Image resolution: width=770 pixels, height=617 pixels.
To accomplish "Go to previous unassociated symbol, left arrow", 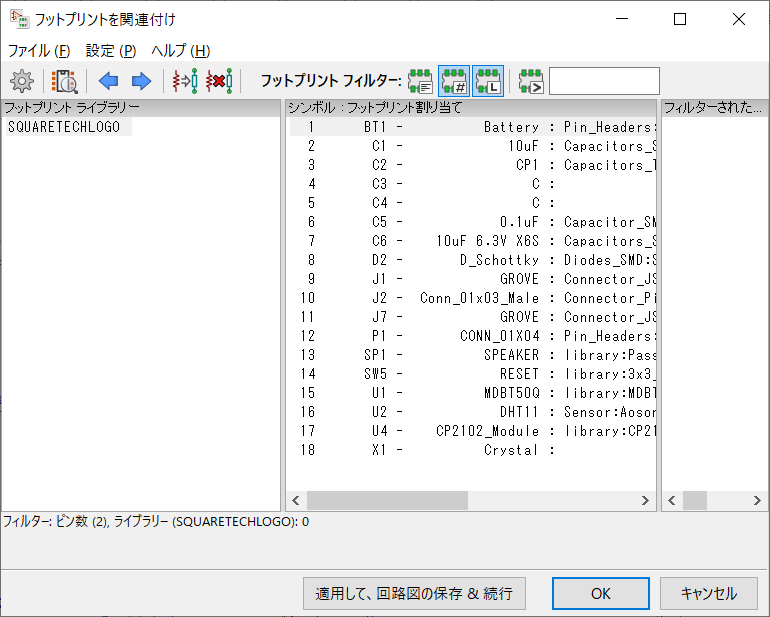I will pos(109,81).
